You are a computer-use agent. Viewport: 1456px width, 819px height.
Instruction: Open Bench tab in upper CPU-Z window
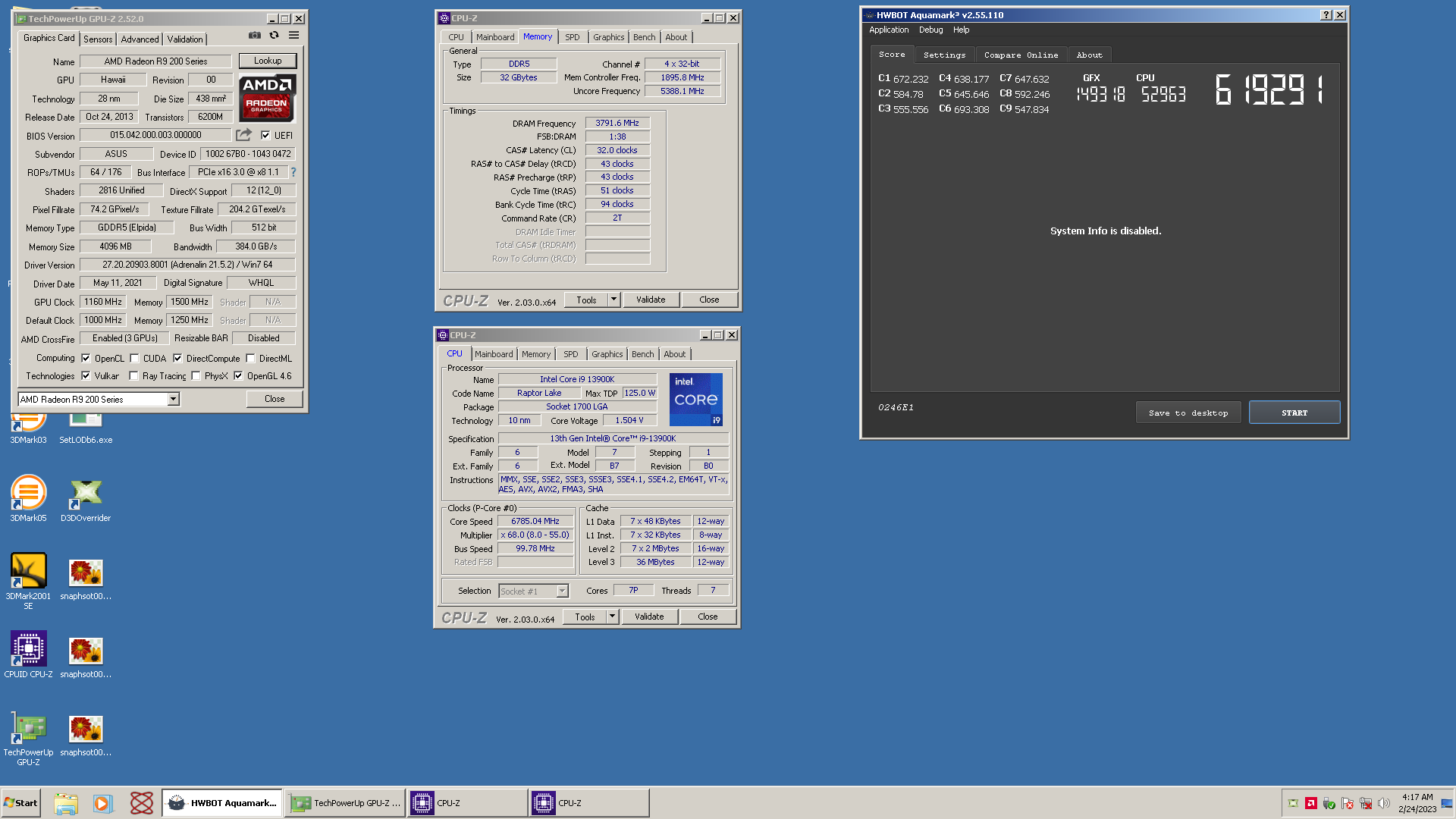644,37
